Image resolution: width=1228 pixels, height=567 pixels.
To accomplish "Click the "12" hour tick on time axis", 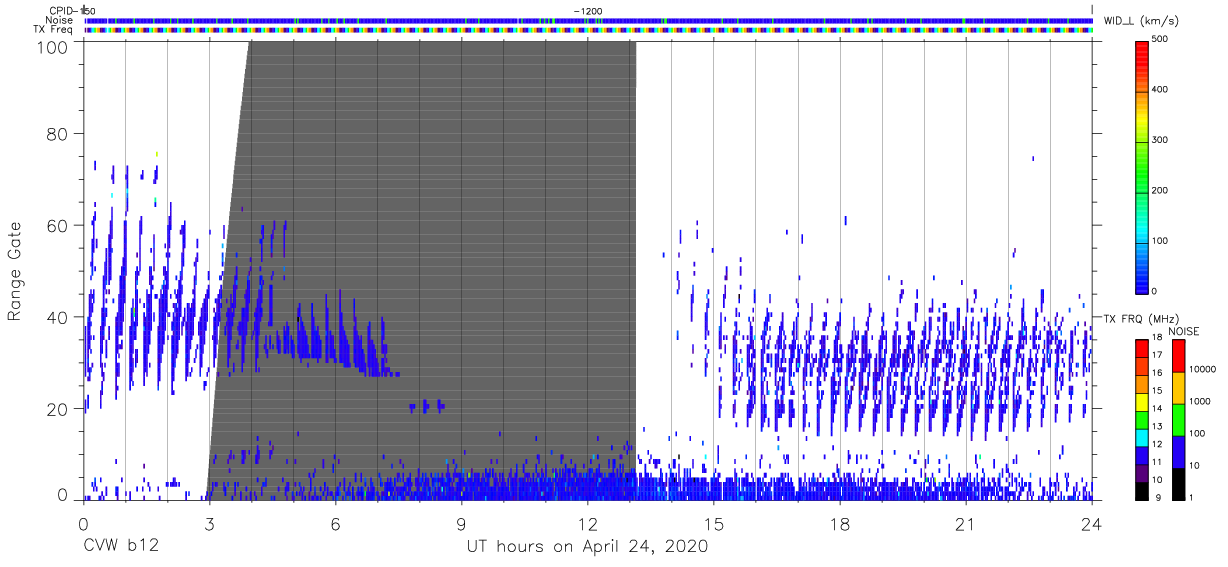I will tap(587, 524).
